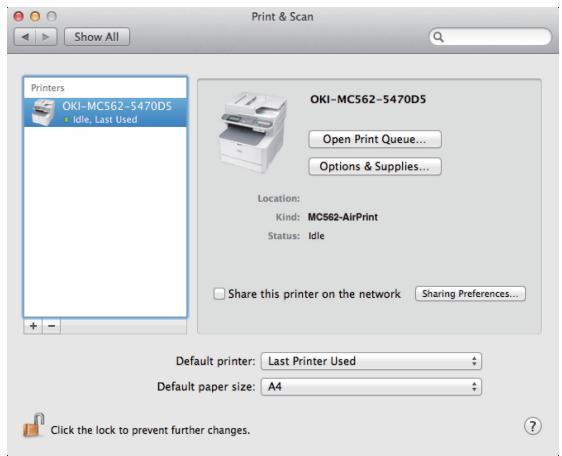Open Print Queue for the printer
Image resolution: width=562 pixels, height=456 pixels.
pyautogui.click(x=375, y=139)
